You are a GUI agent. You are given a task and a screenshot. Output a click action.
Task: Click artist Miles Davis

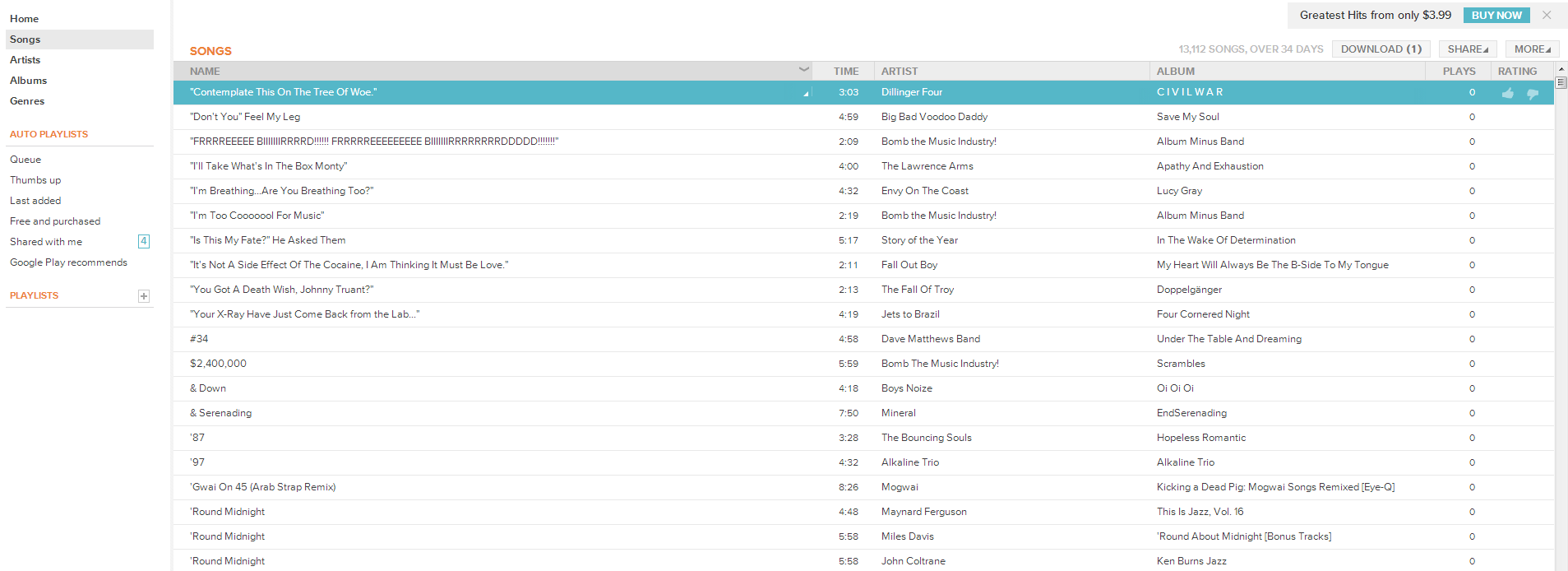(x=908, y=536)
